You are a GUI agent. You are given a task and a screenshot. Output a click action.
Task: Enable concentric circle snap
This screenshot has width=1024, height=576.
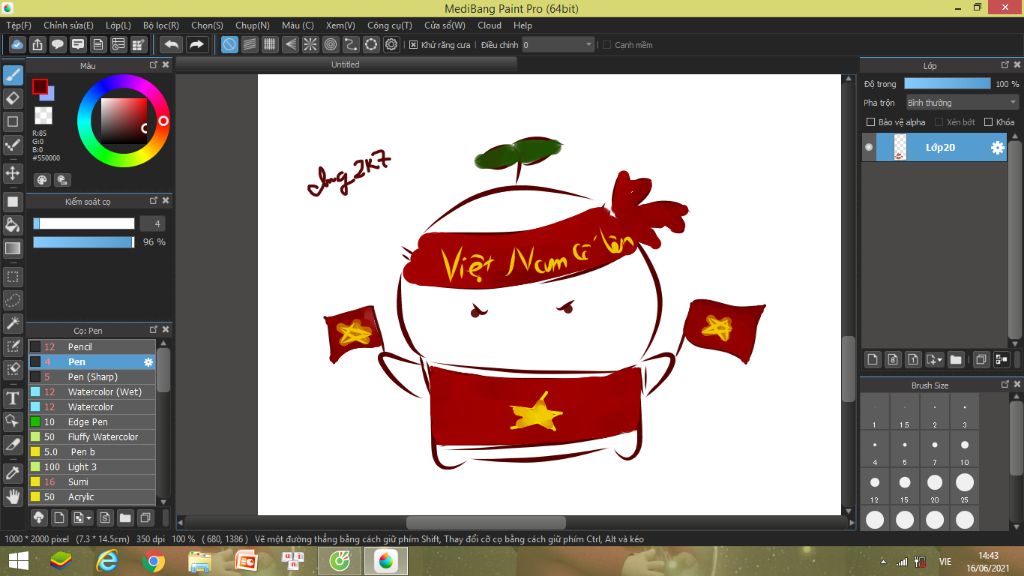(x=330, y=44)
